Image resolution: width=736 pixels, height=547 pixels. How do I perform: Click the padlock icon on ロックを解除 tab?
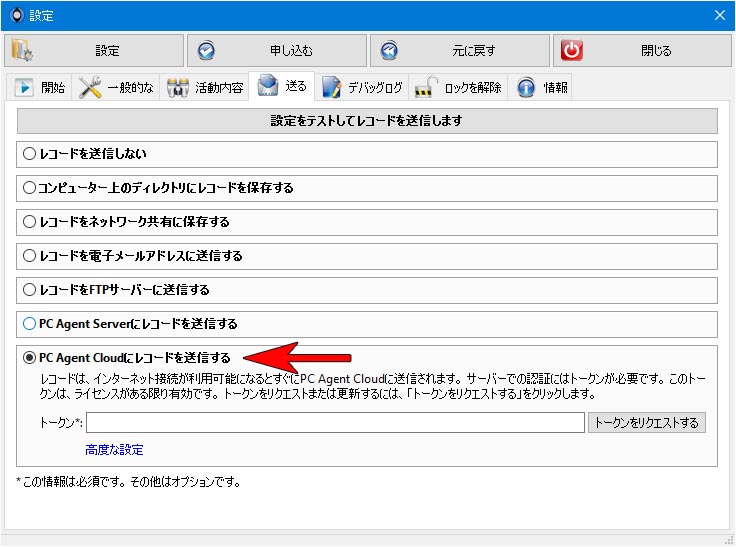(x=426, y=87)
